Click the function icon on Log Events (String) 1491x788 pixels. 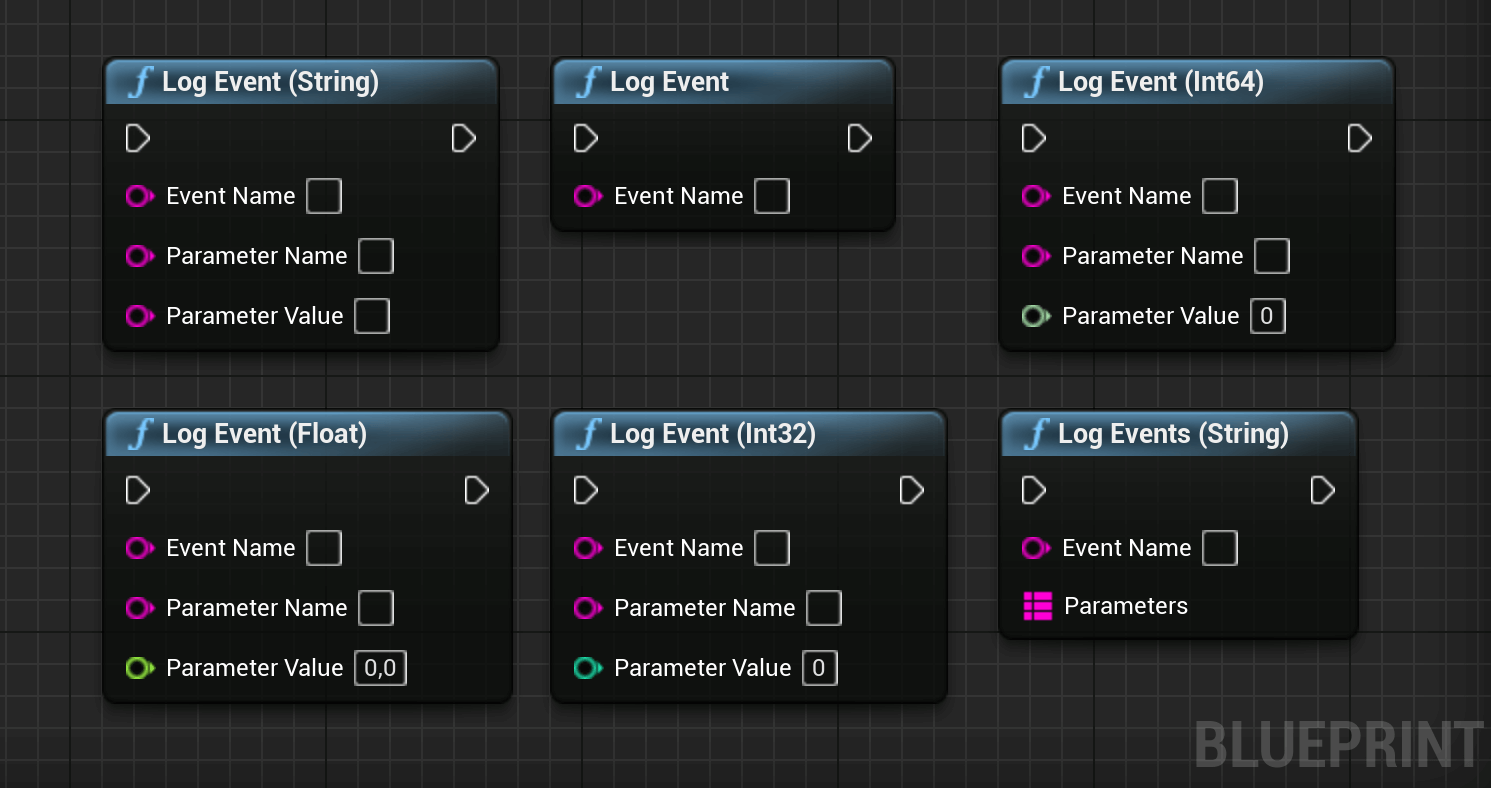1037,434
